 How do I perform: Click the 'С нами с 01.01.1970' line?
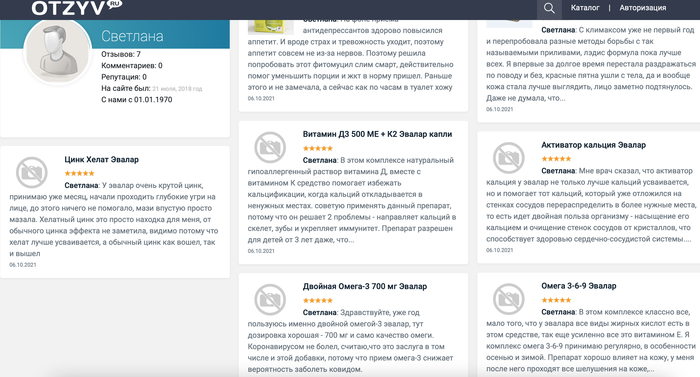point(137,100)
